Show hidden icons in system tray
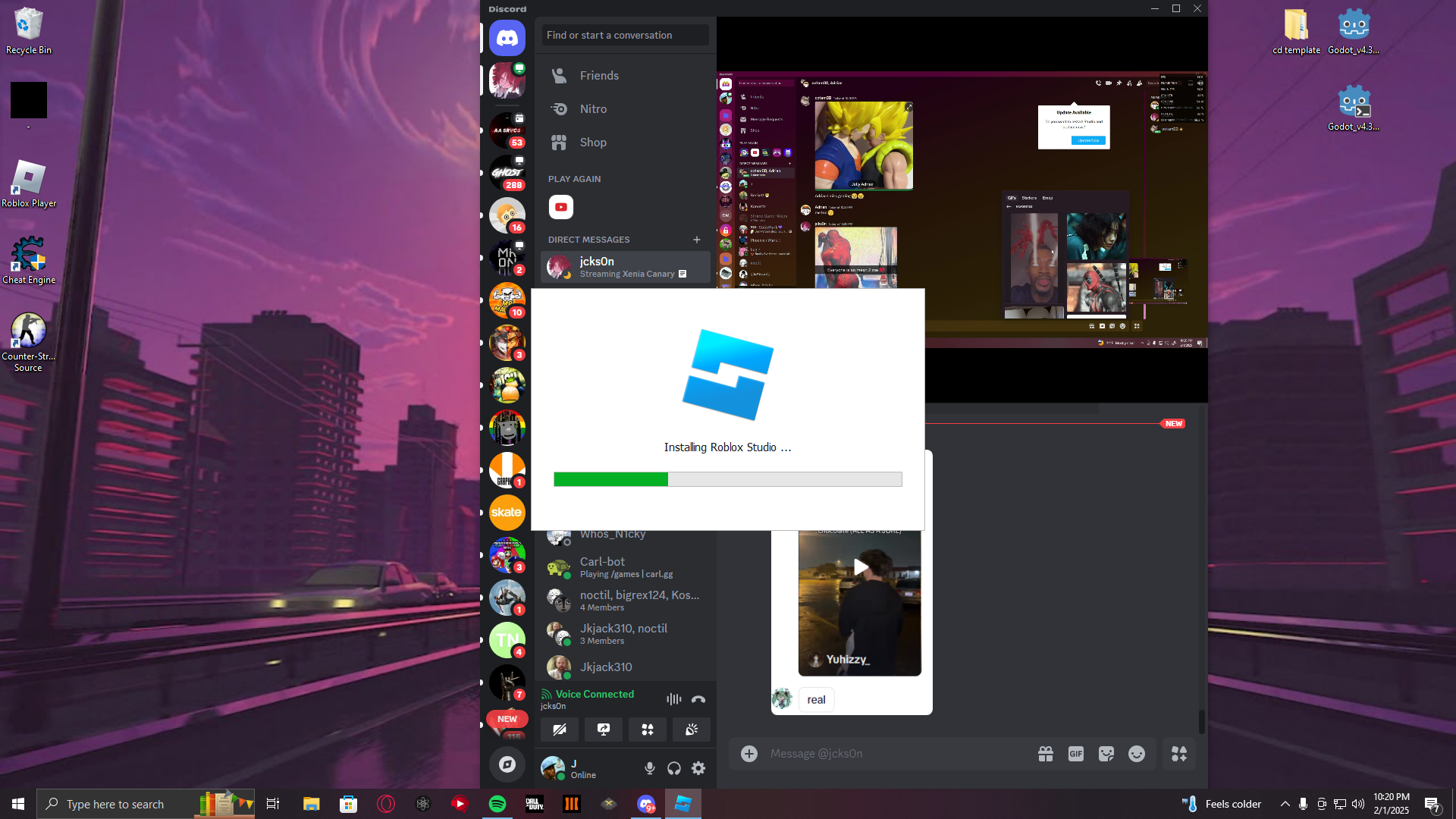This screenshot has height=819, width=1456. [x=1285, y=804]
